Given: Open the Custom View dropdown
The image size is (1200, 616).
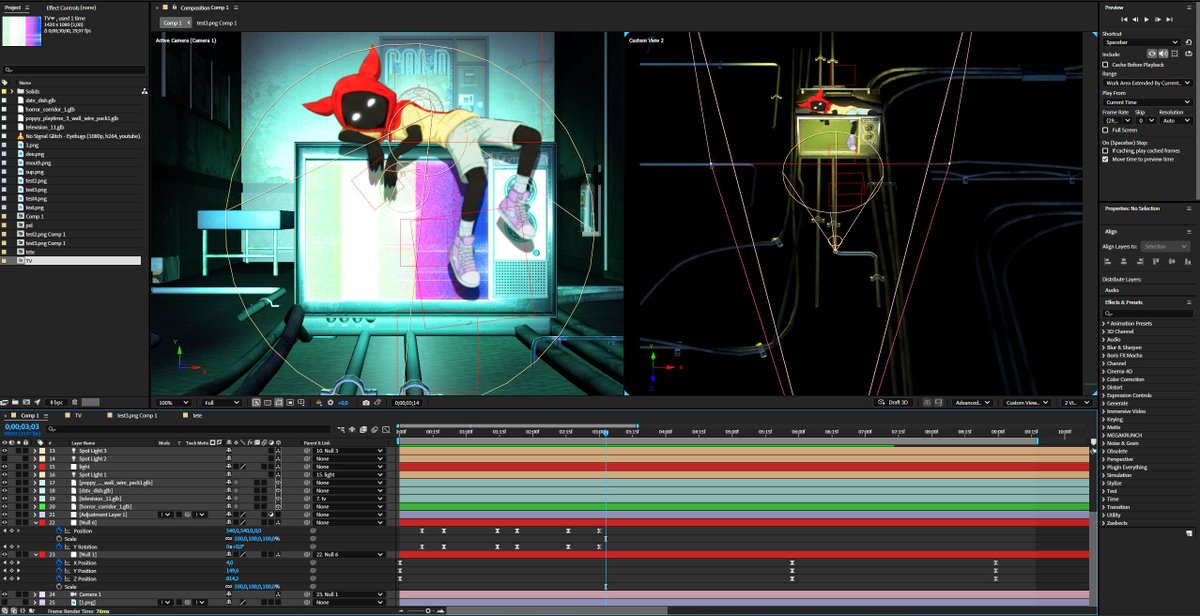Looking at the screenshot, I should pos(1028,402).
